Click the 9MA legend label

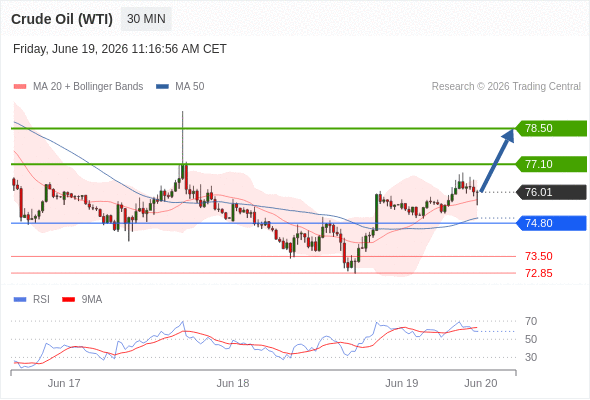click(x=92, y=300)
